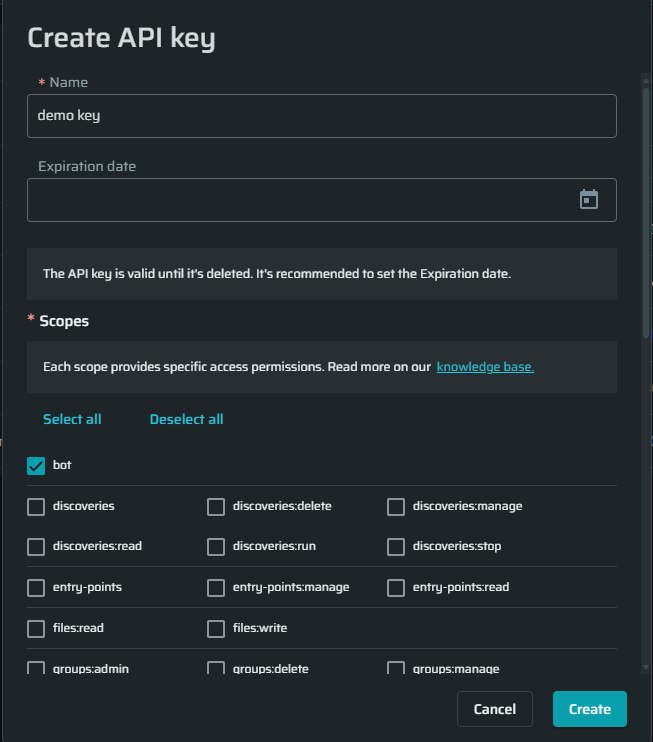Open the knowledge base link

485,367
